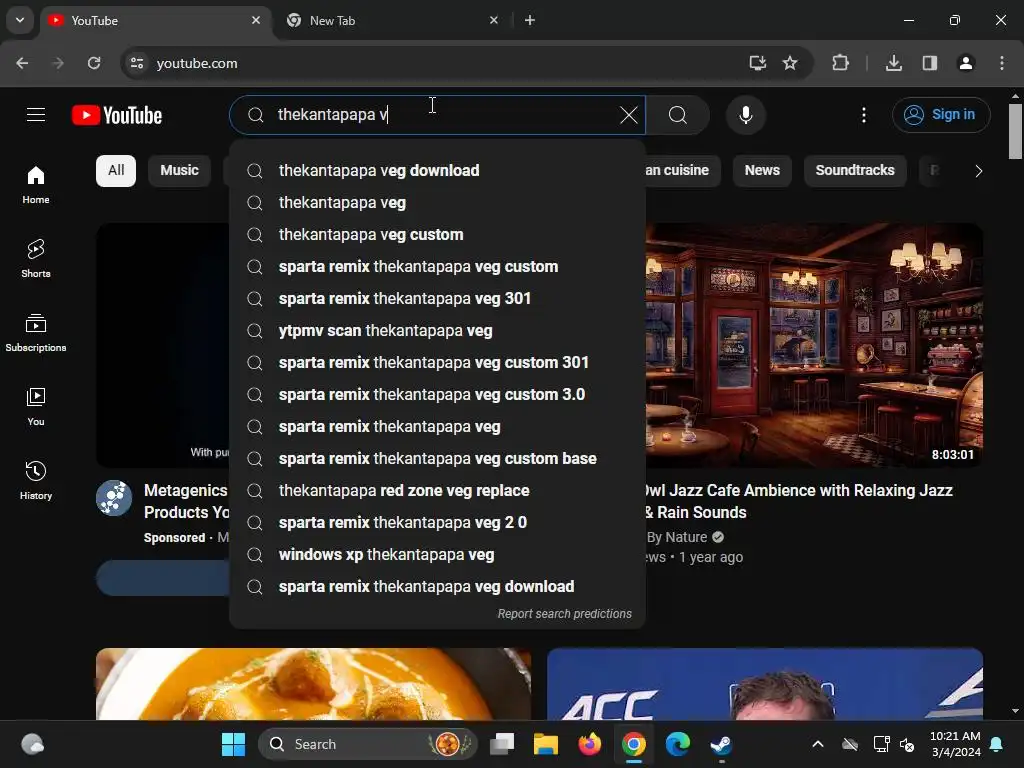This screenshot has width=1024, height=768.
Task: Open a new tab with the plus button
Action: 530,20
